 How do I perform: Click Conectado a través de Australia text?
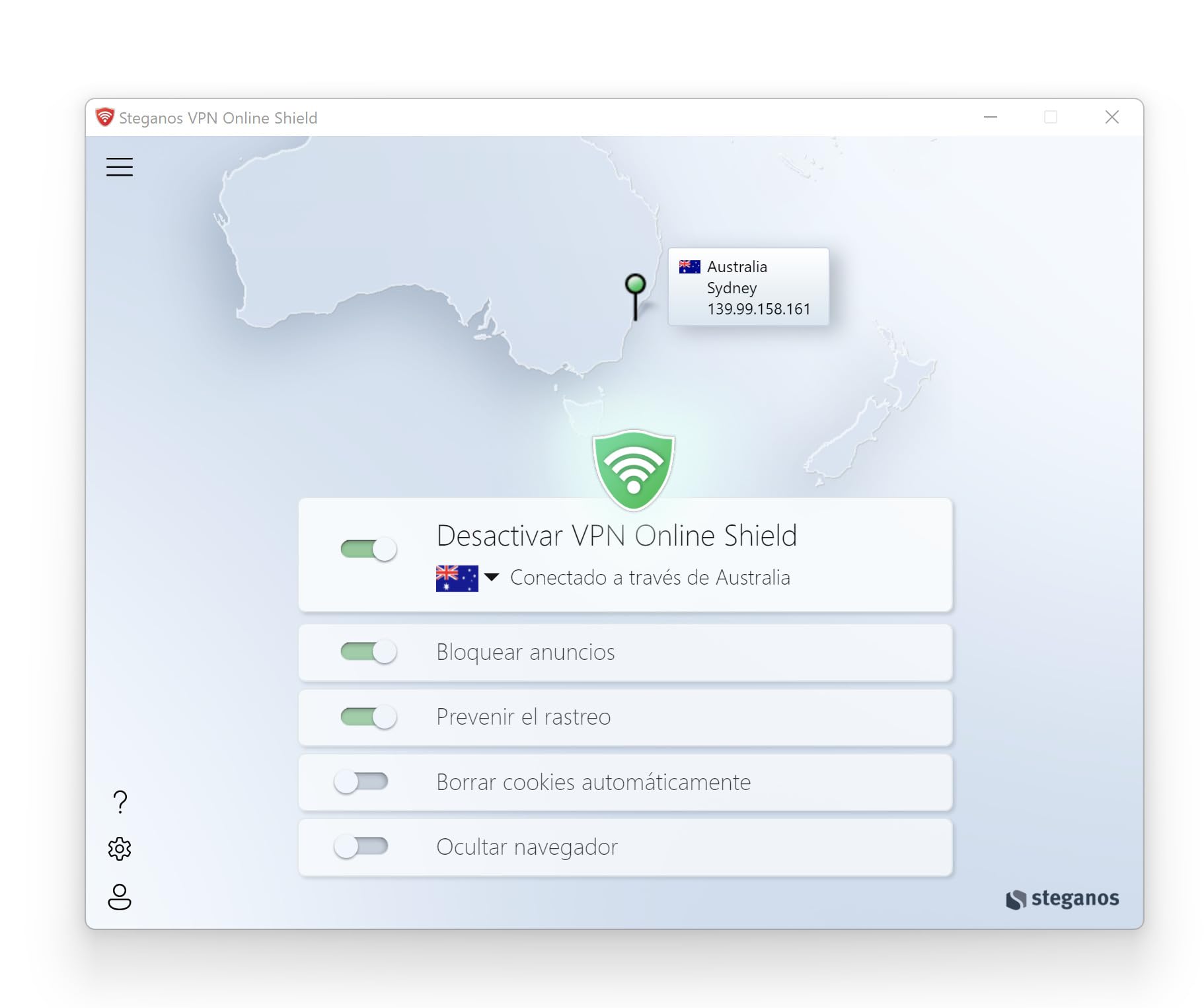pyautogui.click(x=650, y=578)
